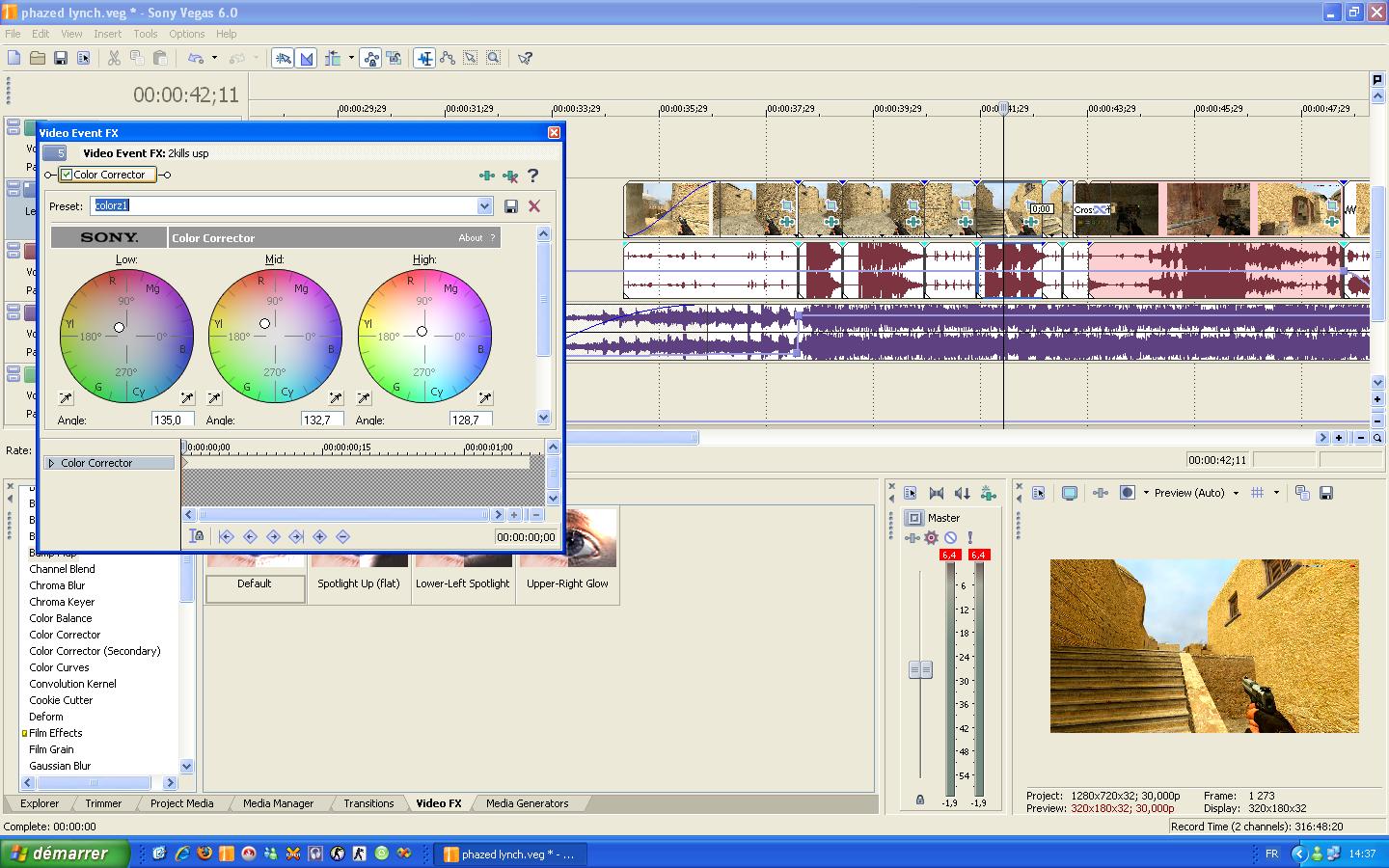The height and width of the screenshot is (868, 1389).
Task: Open the Preset colorz1 dropdown arrow
Action: tap(484, 205)
